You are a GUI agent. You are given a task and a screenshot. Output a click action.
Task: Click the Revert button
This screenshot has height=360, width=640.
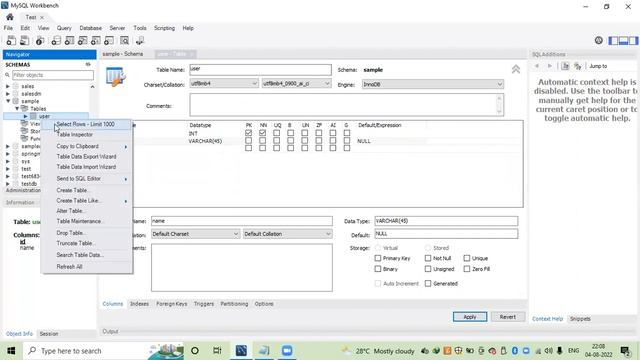pos(508,317)
